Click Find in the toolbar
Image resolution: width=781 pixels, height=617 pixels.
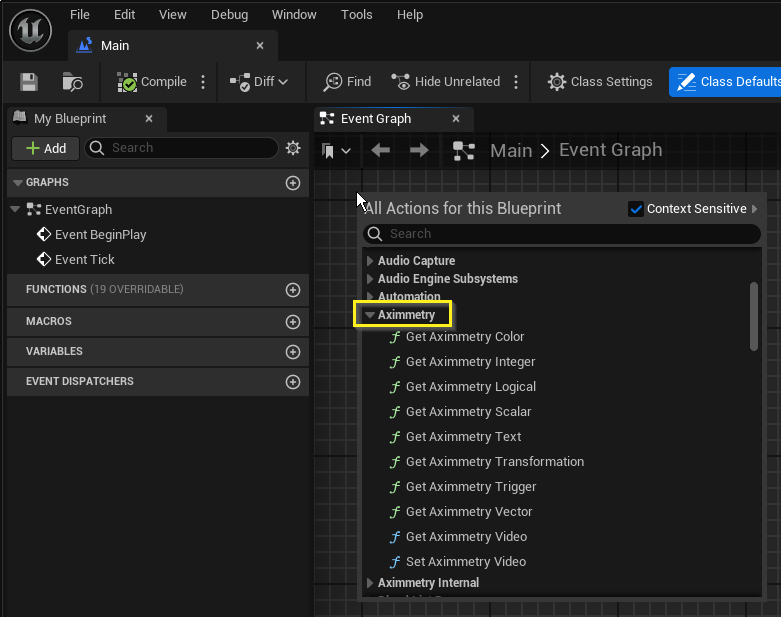[x=347, y=82]
